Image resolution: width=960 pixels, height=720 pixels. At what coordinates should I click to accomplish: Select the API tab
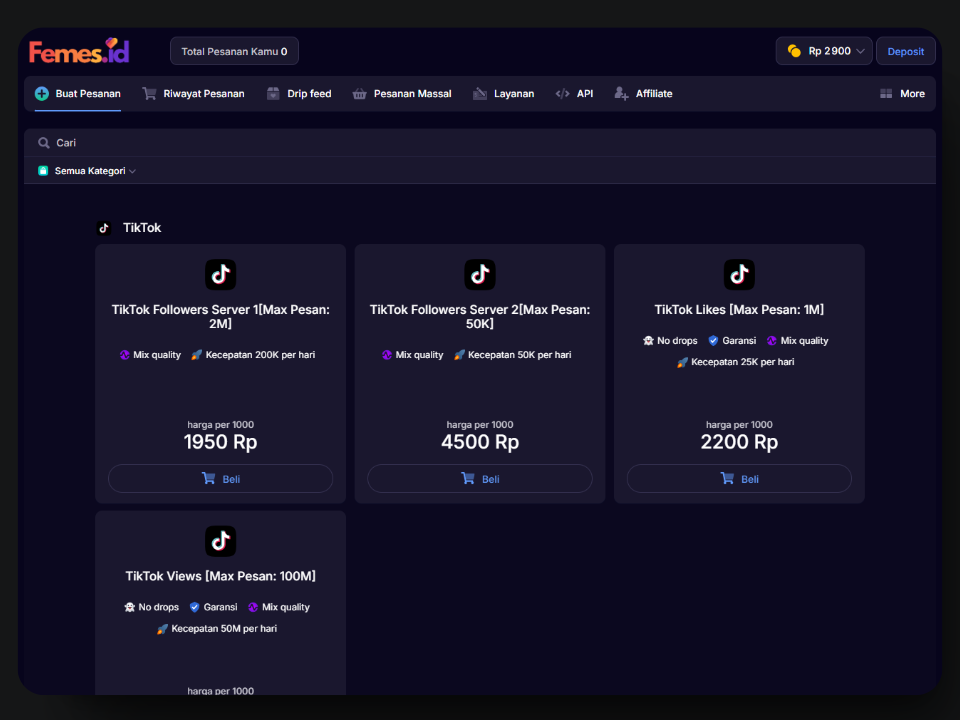click(575, 94)
